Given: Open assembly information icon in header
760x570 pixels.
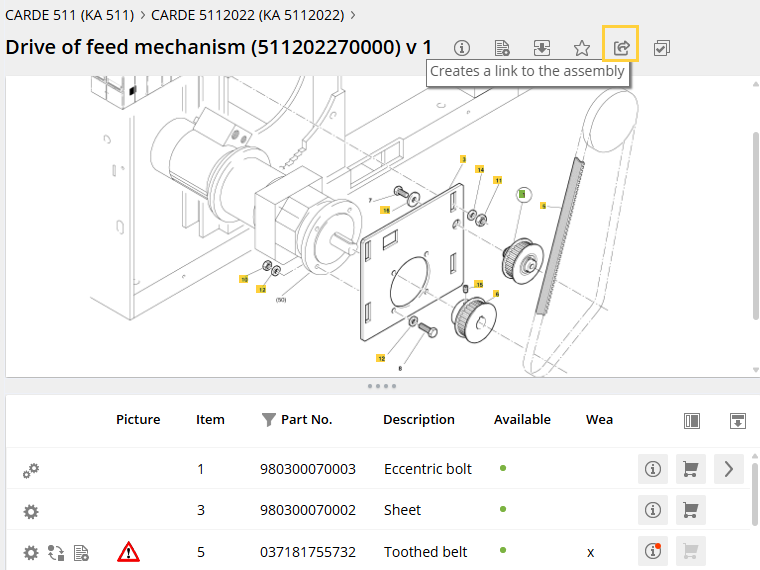Looking at the screenshot, I should pyautogui.click(x=462, y=48).
